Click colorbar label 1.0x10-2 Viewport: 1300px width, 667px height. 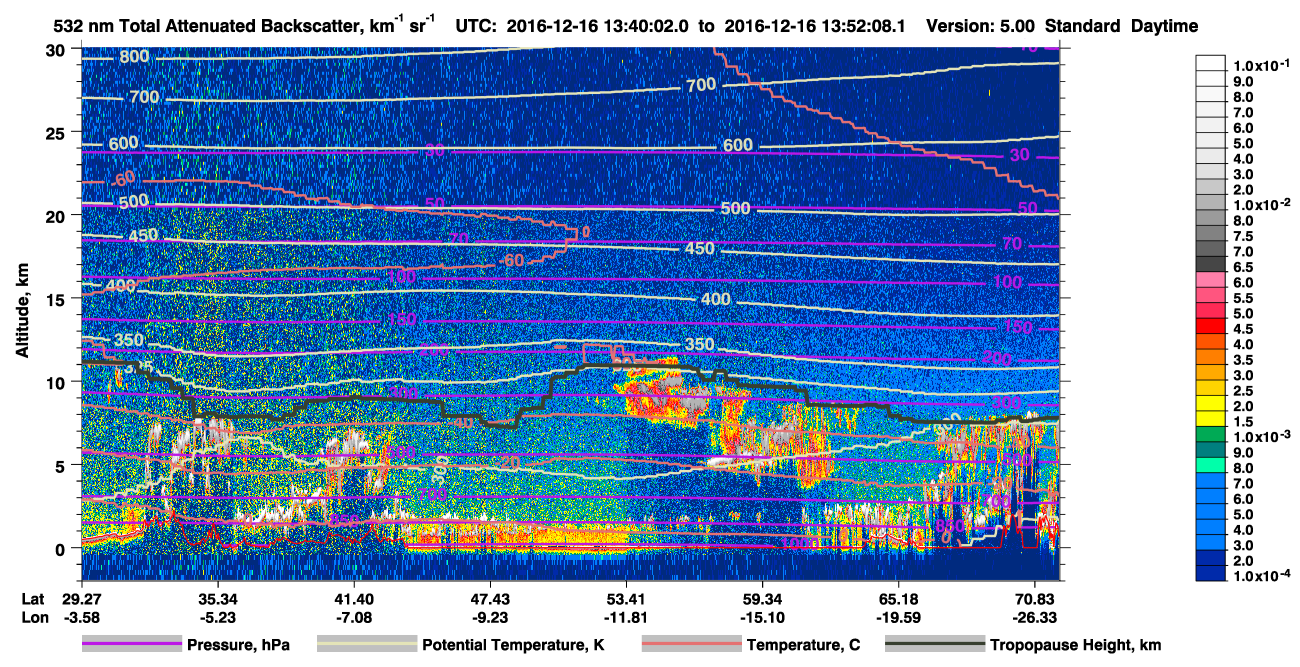pos(1260,204)
